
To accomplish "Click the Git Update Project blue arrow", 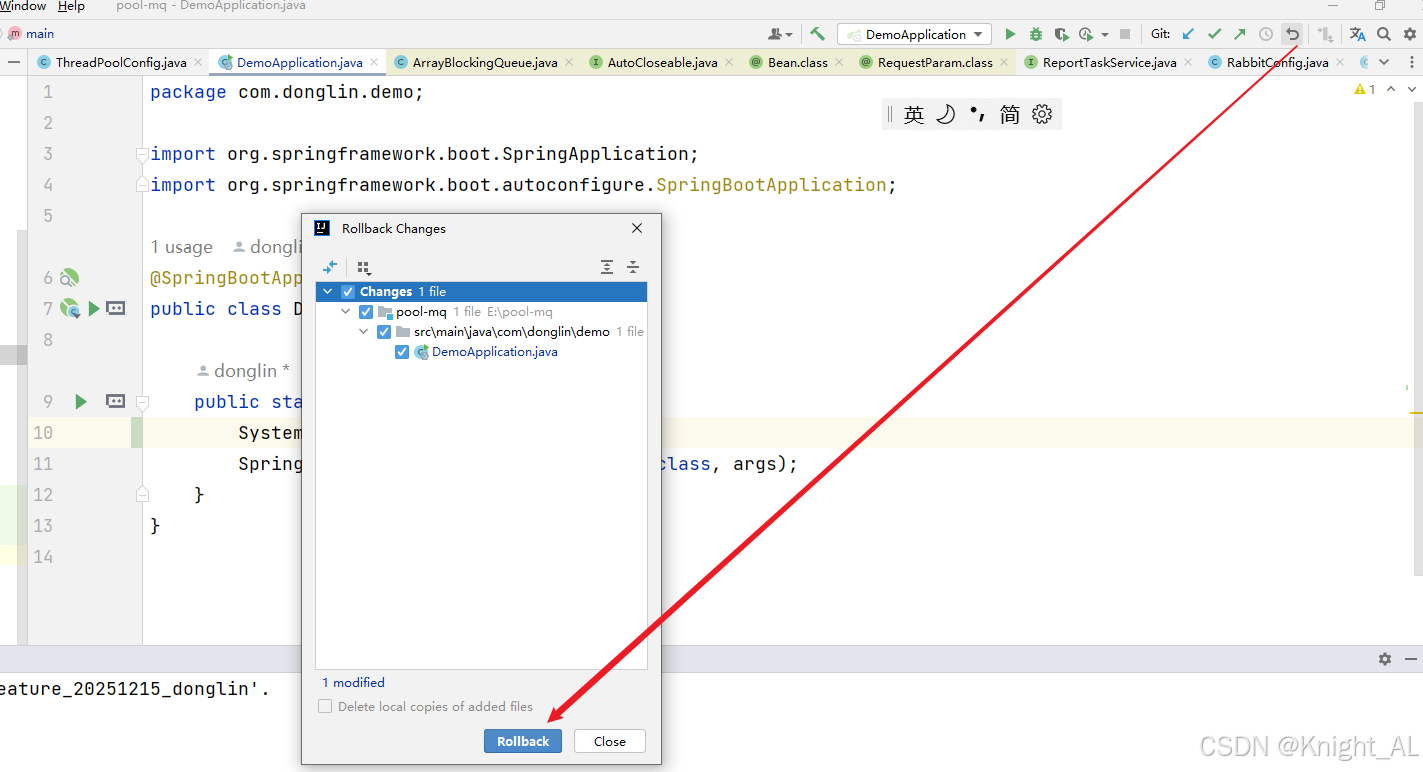I will click(x=1188, y=34).
